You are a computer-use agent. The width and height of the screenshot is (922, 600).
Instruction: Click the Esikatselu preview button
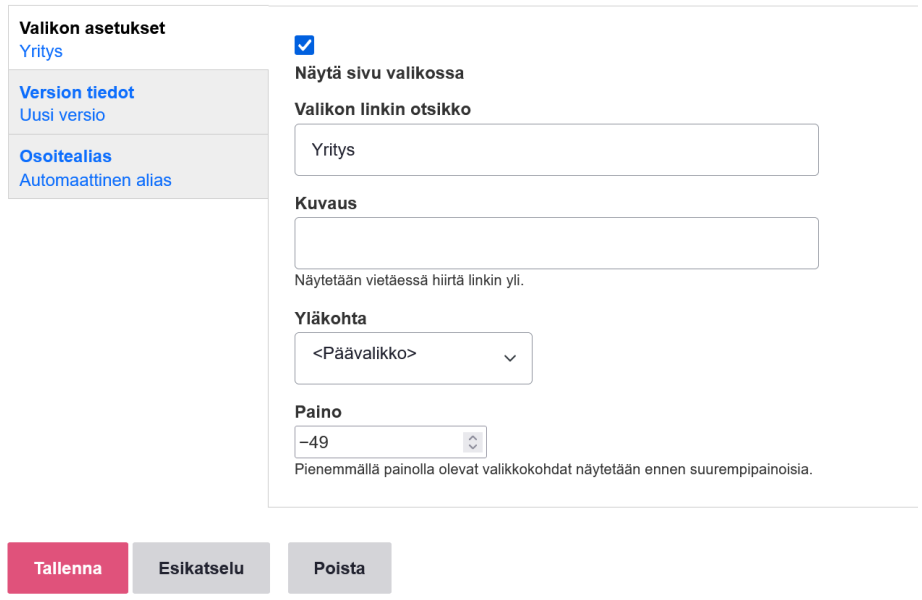click(201, 568)
